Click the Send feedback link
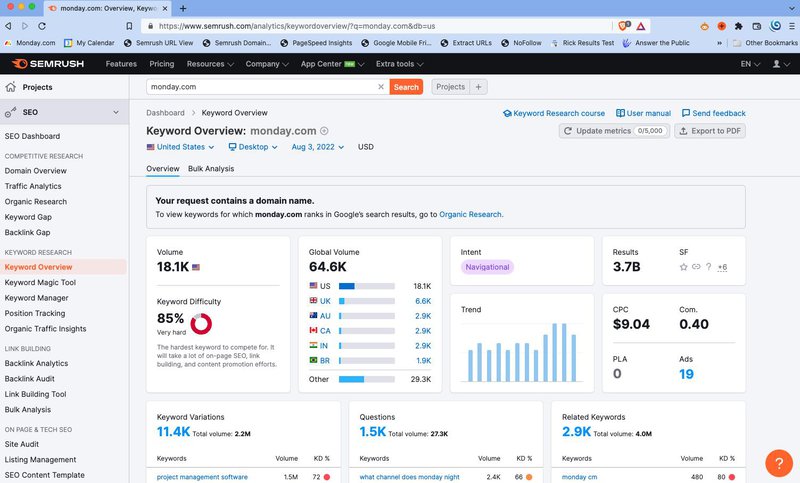The width and height of the screenshot is (800, 483). (x=714, y=113)
